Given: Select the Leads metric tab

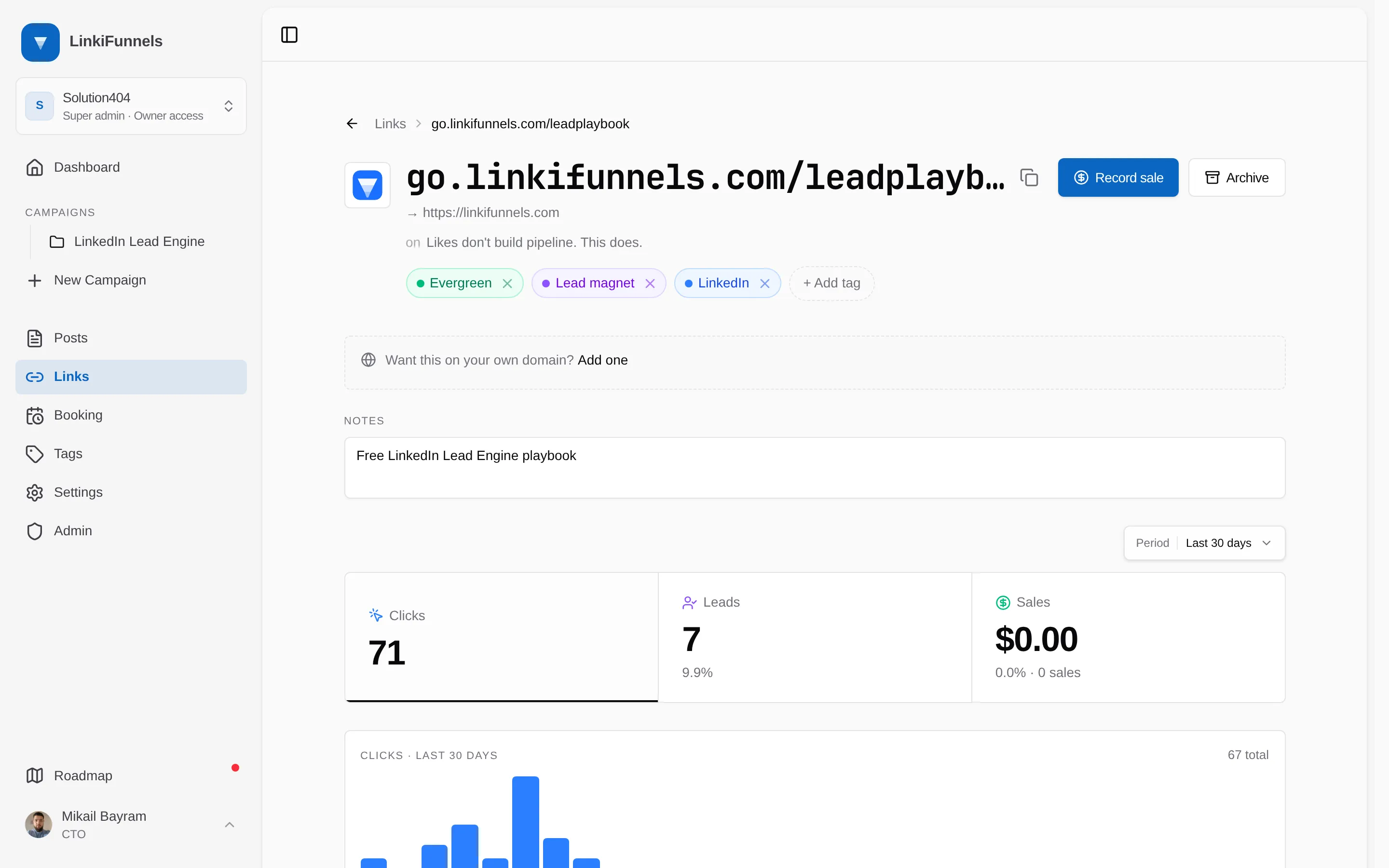Looking at the screenshot, I should pyautogui.click(x=815, y=637).
